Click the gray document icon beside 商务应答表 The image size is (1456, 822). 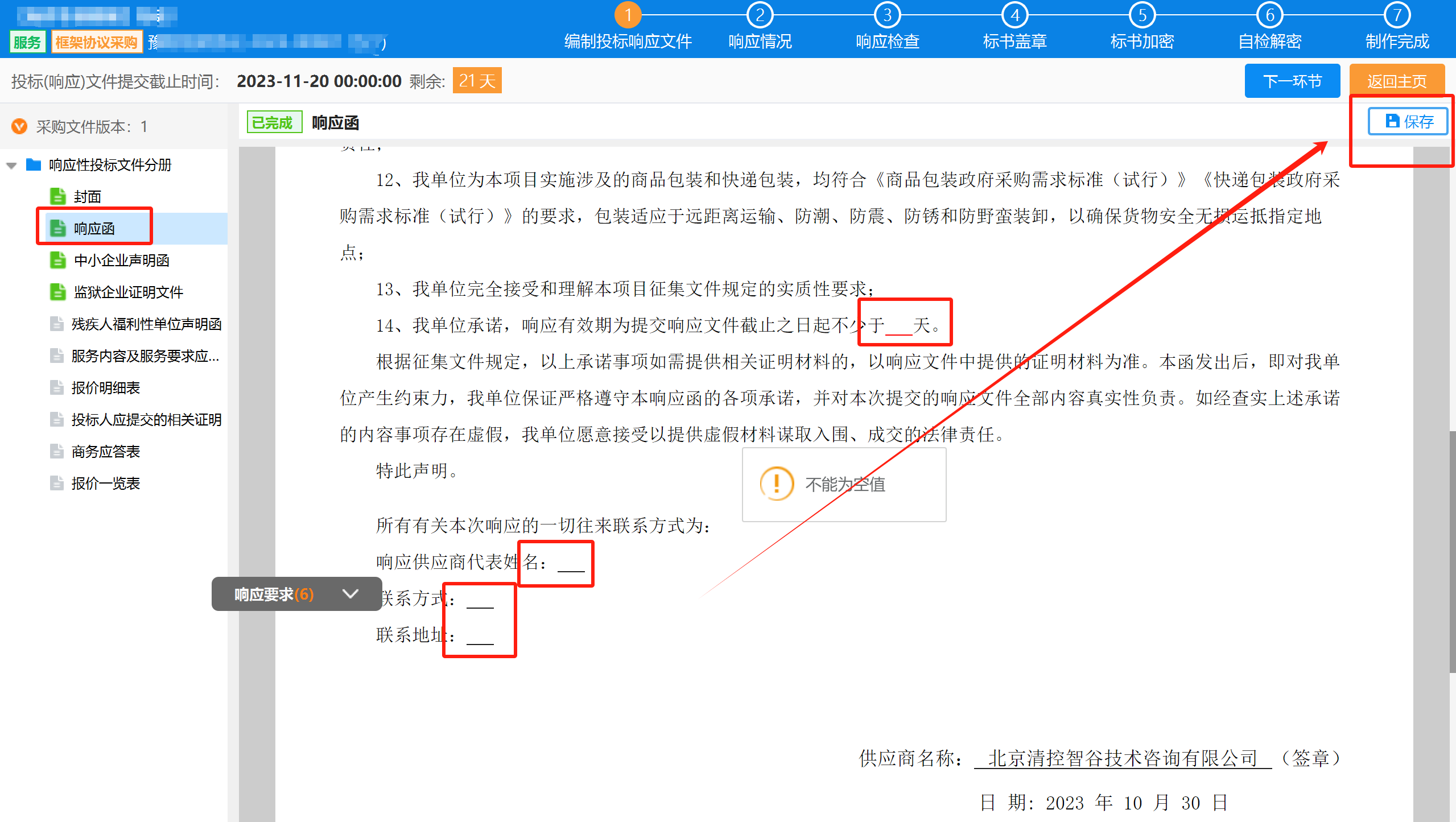click(x=57, y=451)
